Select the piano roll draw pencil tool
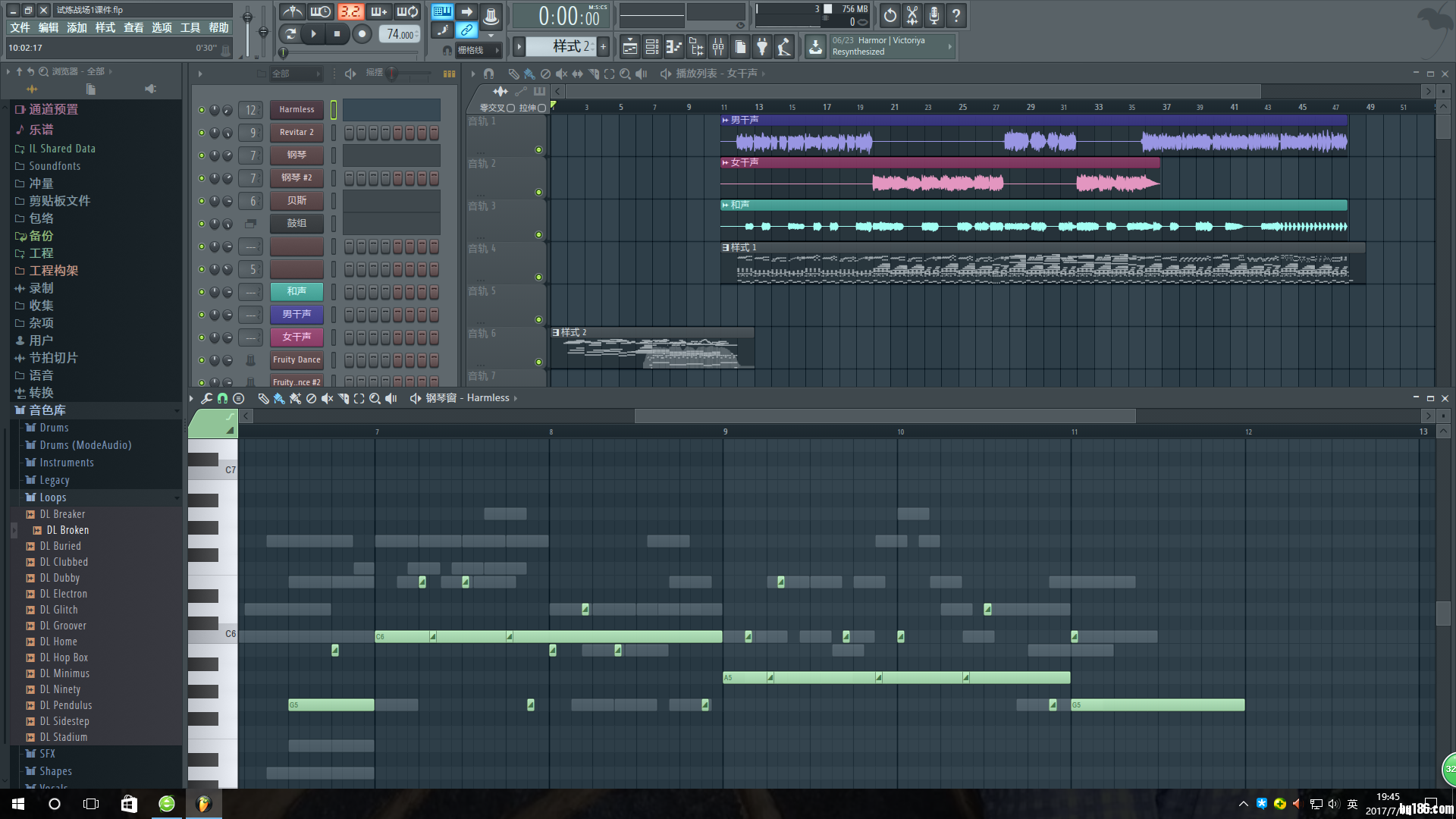Viewport: 1456px width, 819px height. click(263, 398)
